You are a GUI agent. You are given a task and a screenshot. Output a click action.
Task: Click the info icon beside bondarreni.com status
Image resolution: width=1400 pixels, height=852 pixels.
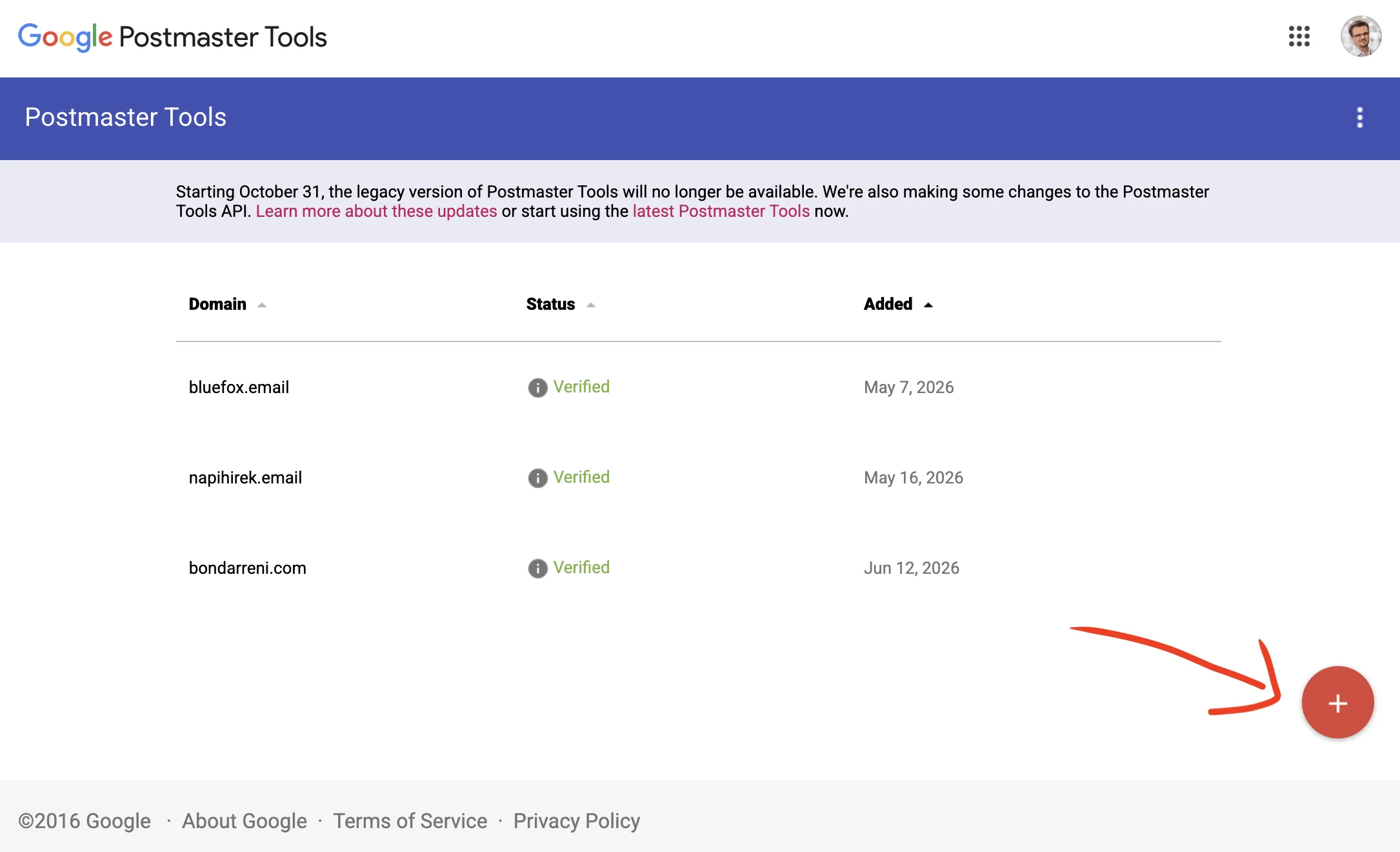537,568
